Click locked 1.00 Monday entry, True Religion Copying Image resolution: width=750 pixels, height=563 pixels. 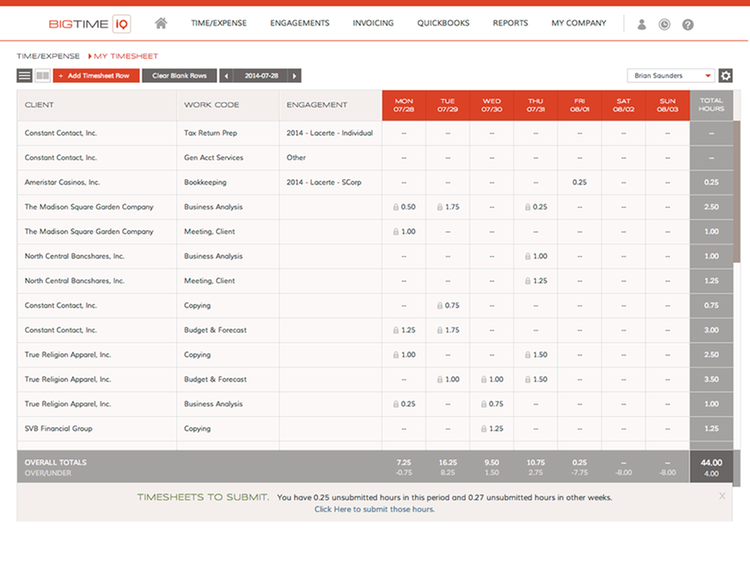(x=404, y=355)
